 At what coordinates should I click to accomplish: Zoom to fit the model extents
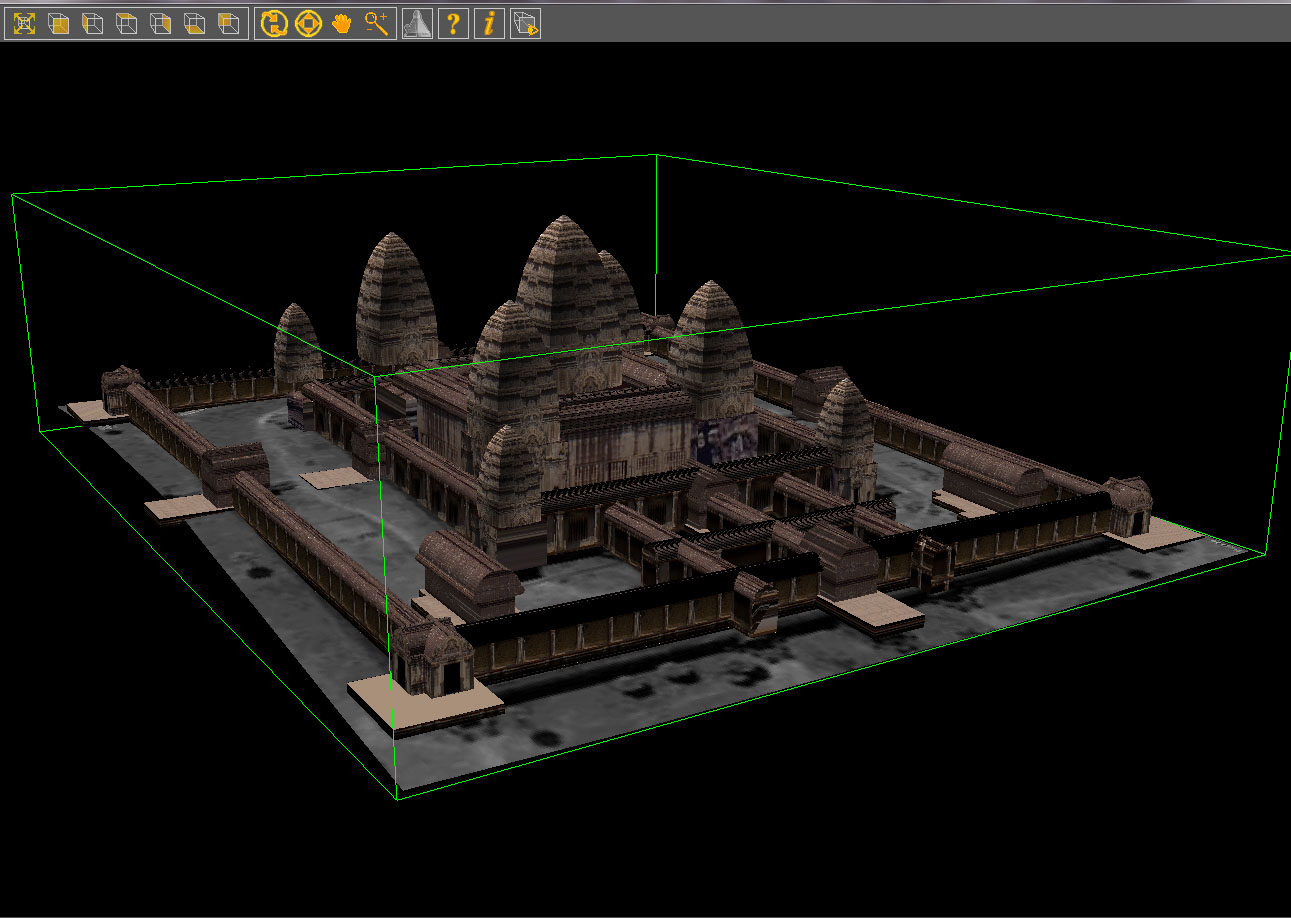[x=24, y=24]
